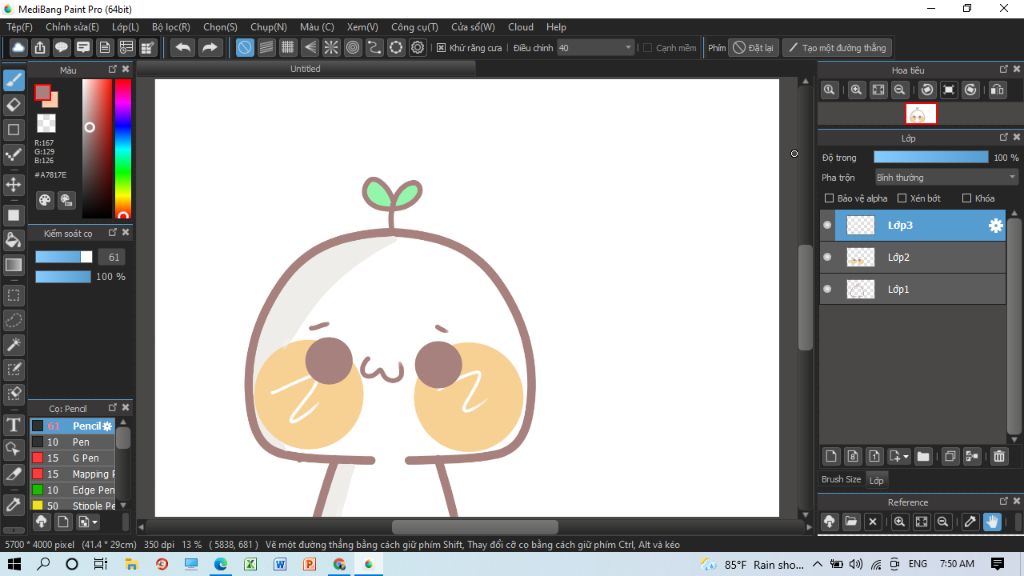Viewport: 1024px width, 576px height.
Task: Add a layer folder in the layer panel
Action: coord(923,456)
